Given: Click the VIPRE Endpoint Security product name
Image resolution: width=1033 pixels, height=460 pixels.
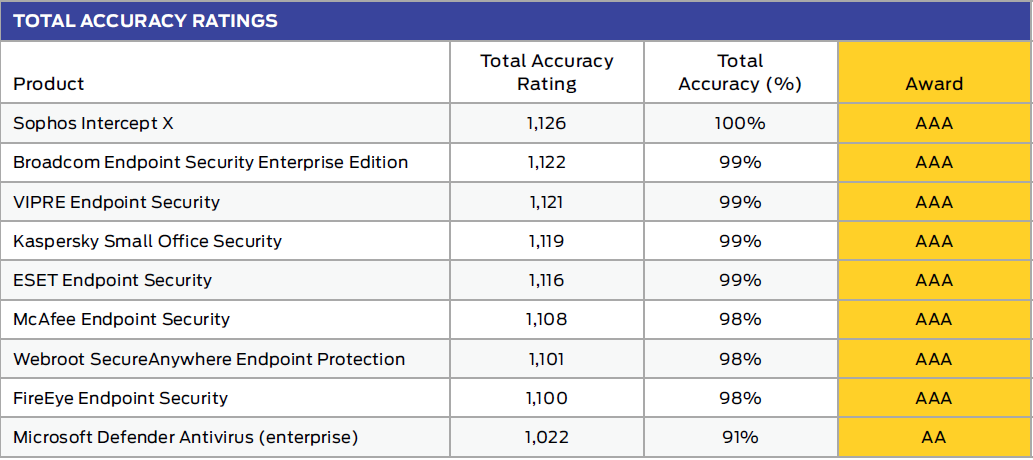Looking at the screenshot, I should point(116,202).
